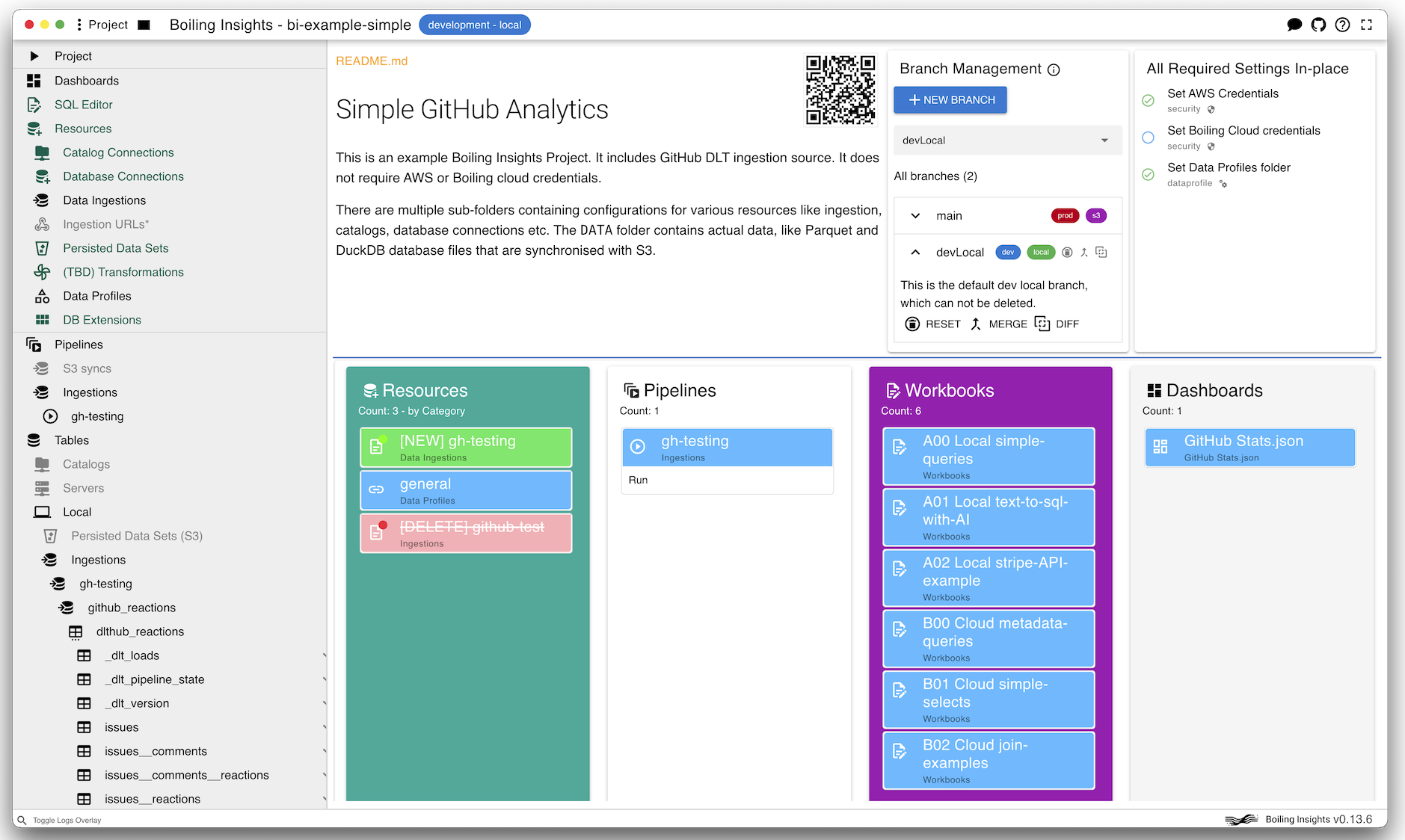Toggle fullscreen with the expand icon

click(x=1366, y=25)
